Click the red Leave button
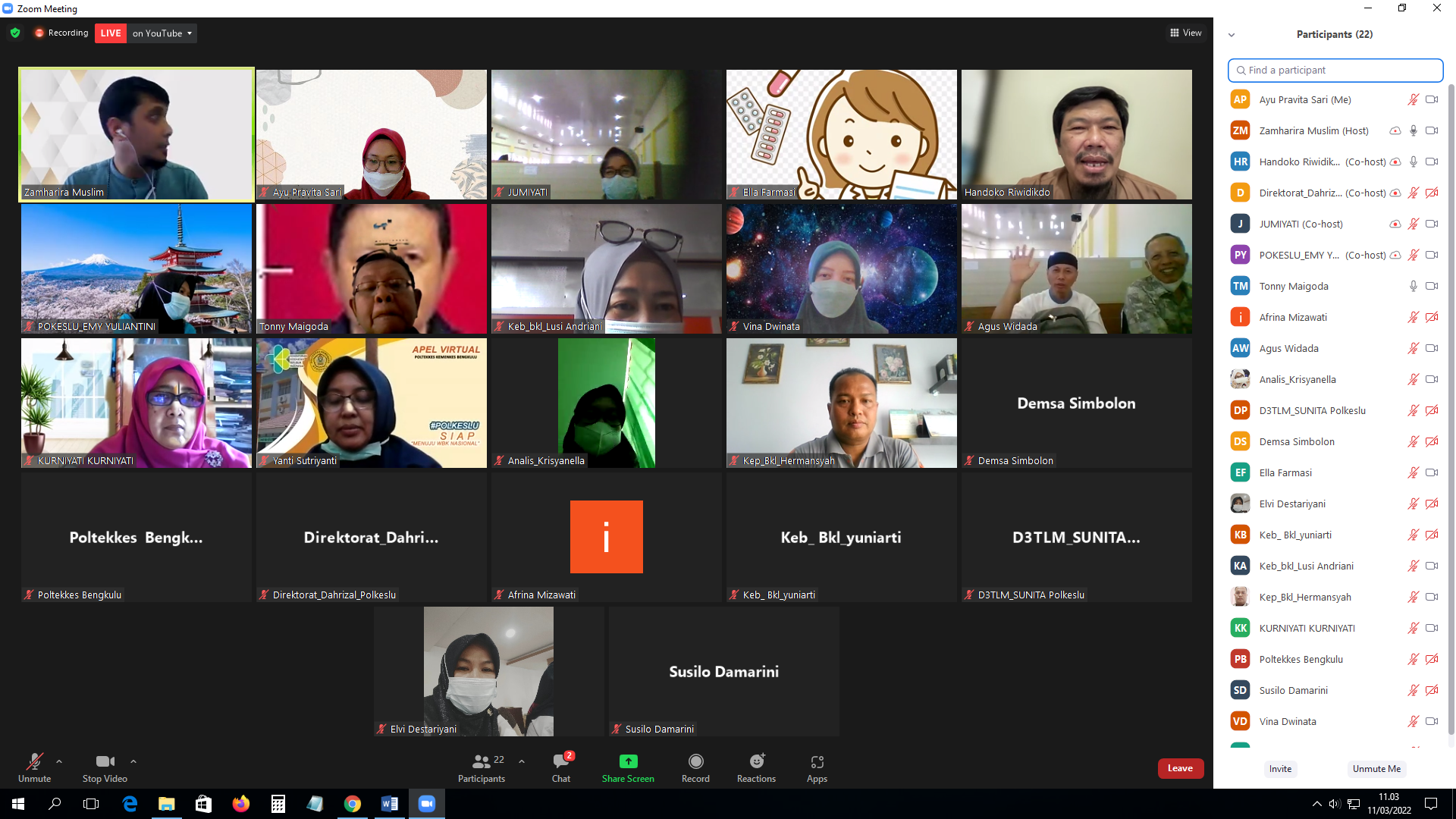The image size is (1456, 819). tap(1180, 768)
